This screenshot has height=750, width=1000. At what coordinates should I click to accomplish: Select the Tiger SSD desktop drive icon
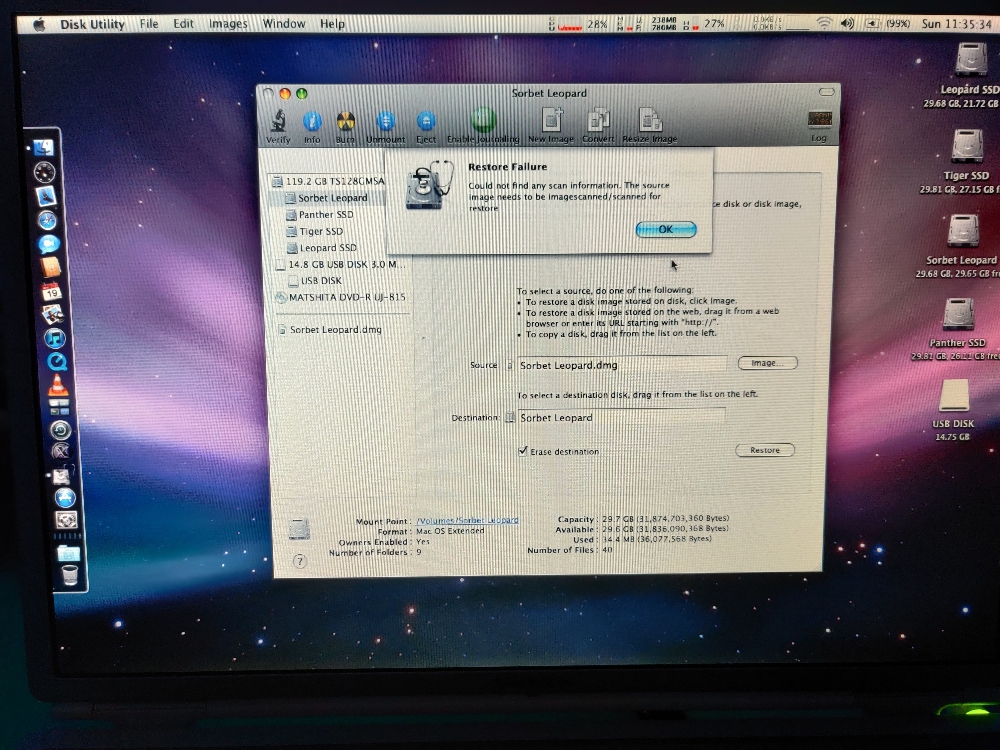(967, 147)
